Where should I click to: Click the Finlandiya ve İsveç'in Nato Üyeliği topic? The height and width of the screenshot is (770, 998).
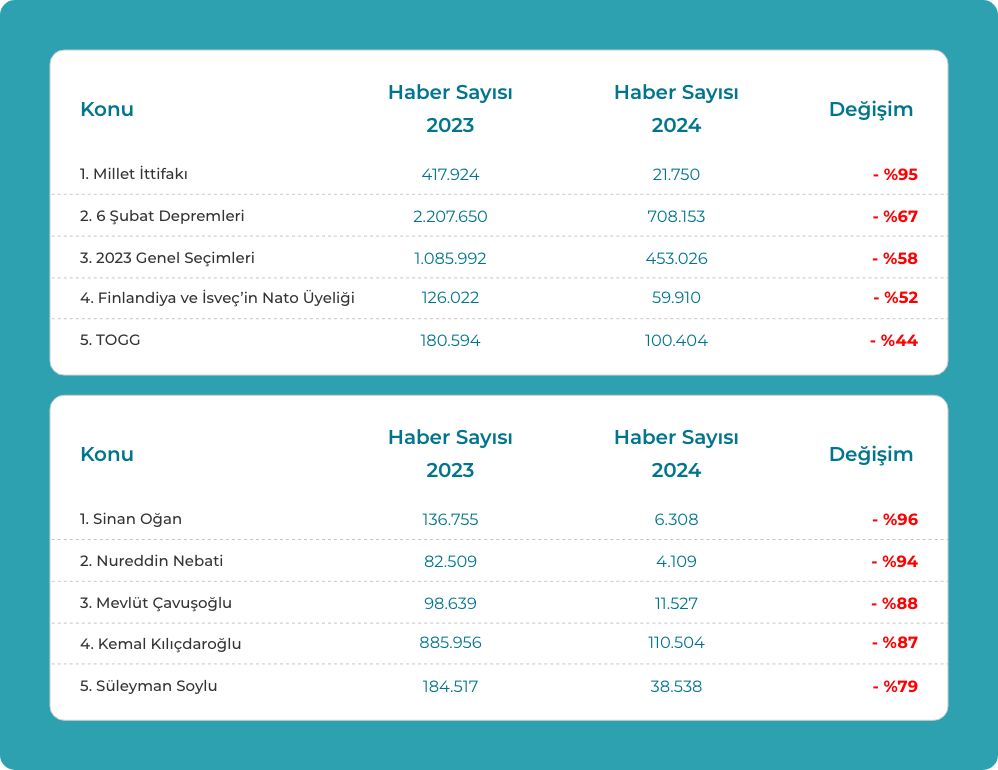(x=217, y=298)
